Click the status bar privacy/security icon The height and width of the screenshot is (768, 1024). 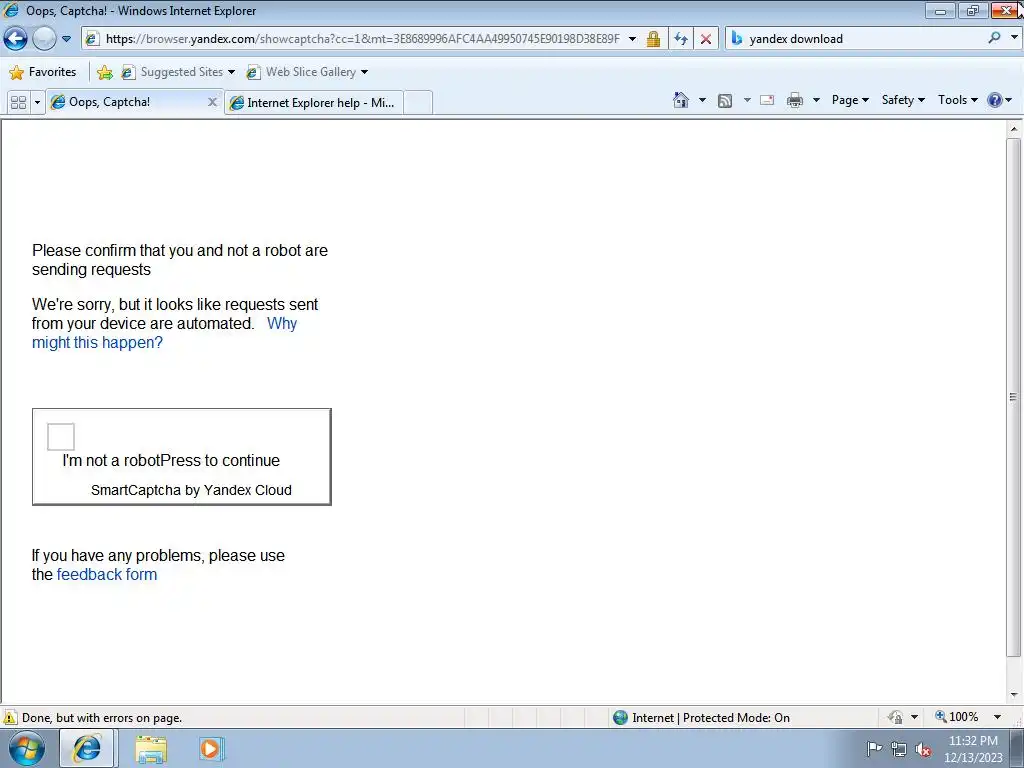coord(895,717)
